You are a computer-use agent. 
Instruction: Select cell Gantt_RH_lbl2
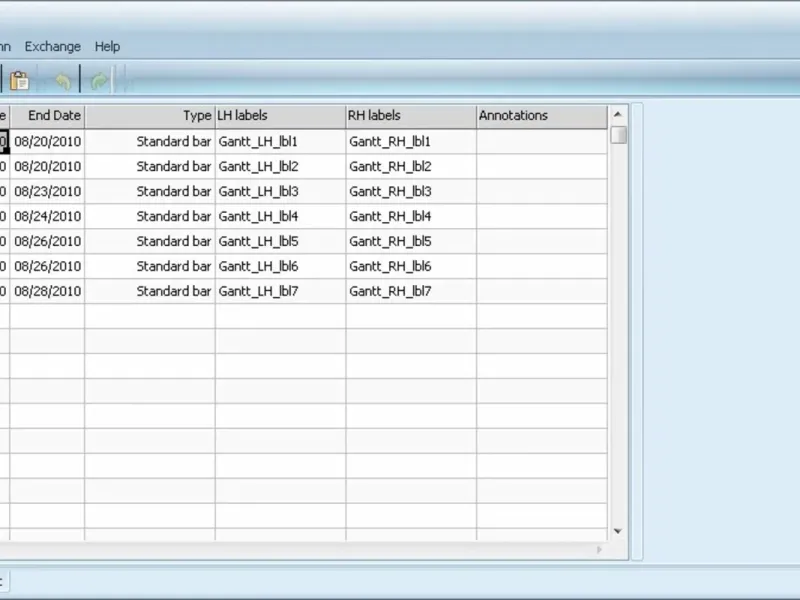(x=411, y=166)
